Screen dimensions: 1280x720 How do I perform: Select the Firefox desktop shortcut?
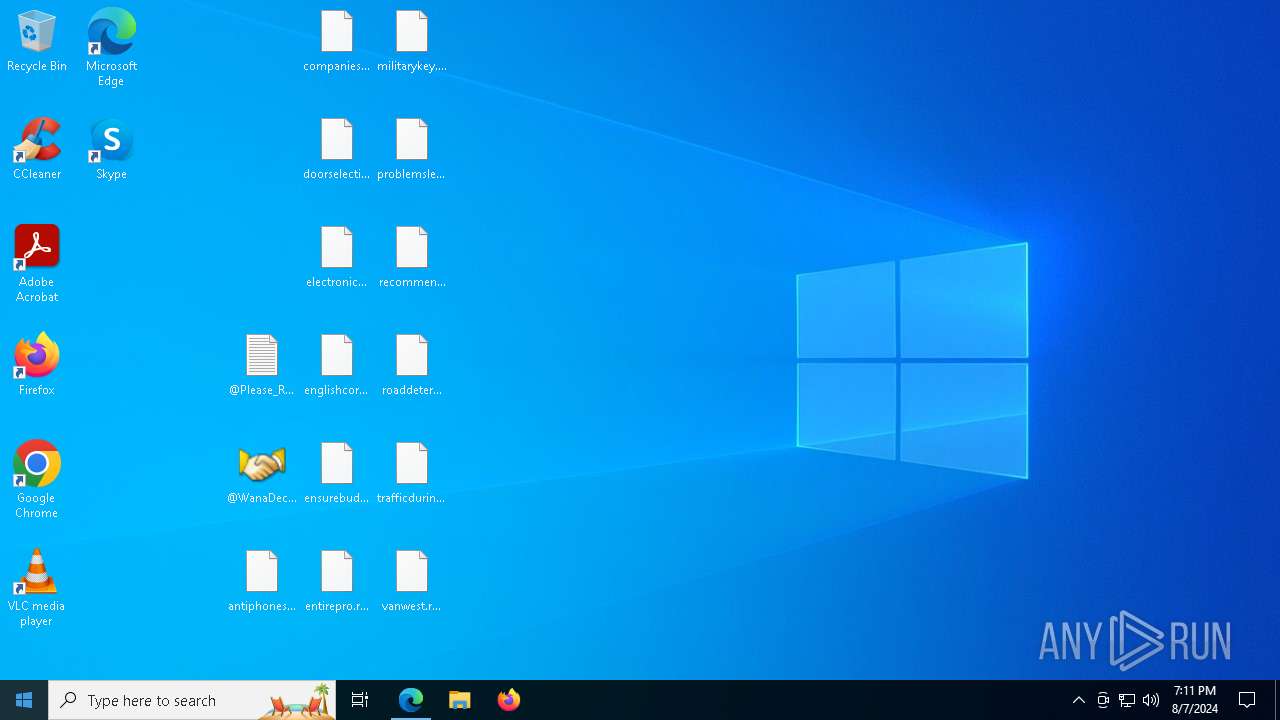pos(37,366)
